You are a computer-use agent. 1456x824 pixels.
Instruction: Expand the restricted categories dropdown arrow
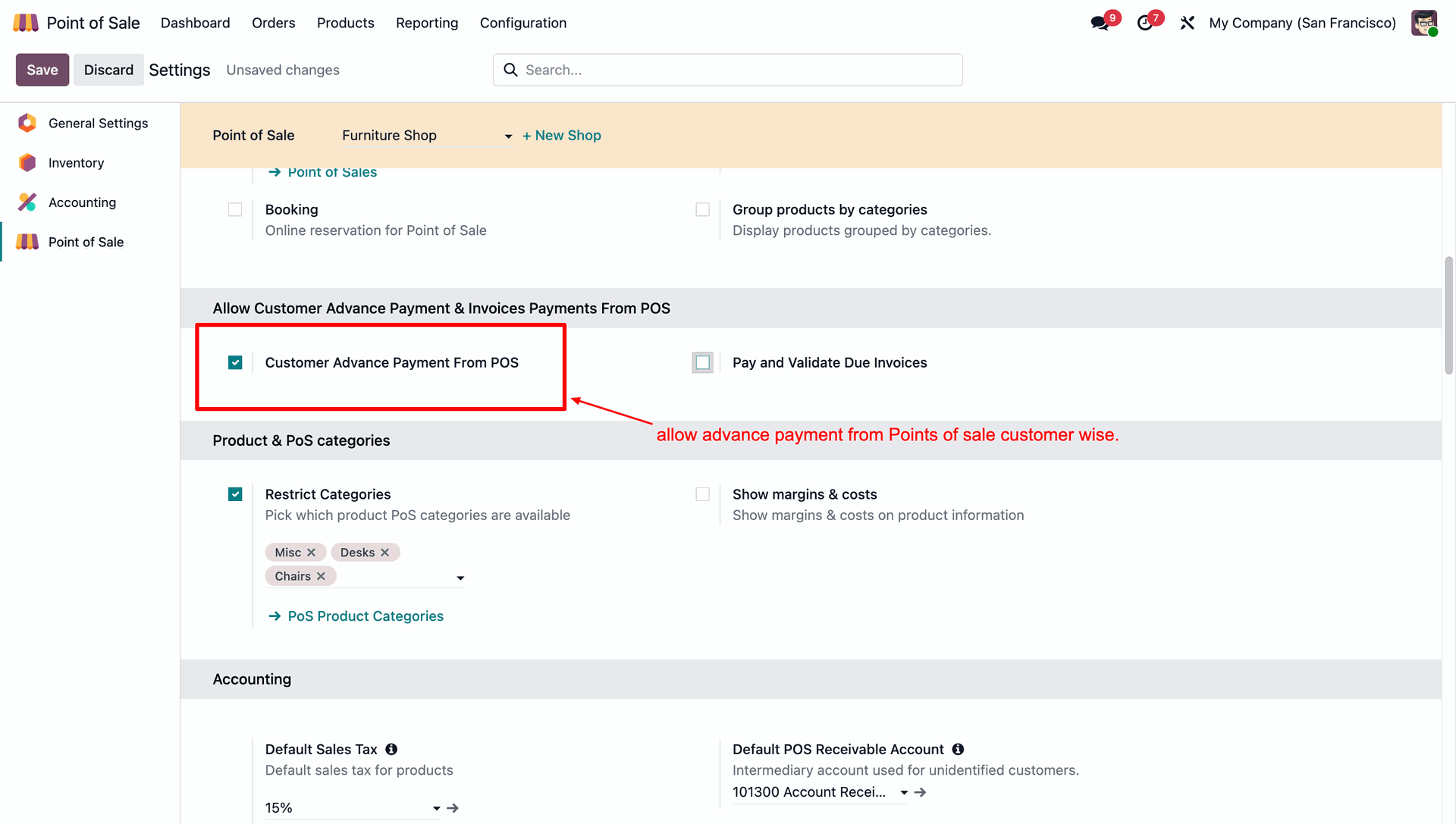pos(460,578)
